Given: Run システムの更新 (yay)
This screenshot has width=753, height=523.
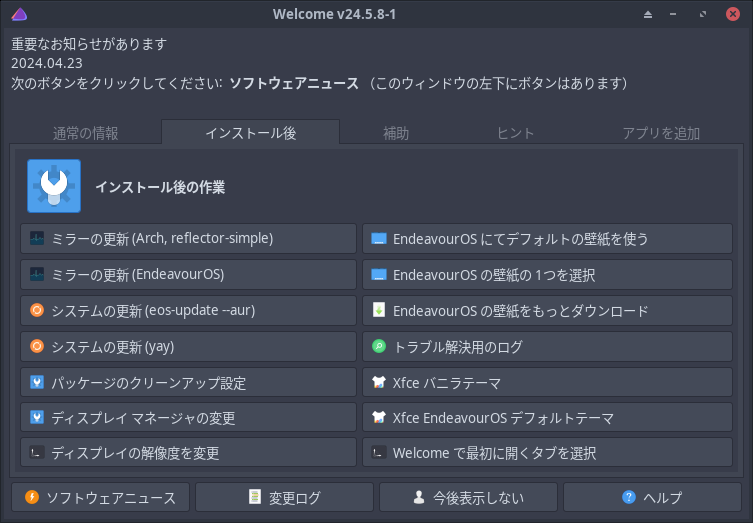Looking at the screenshot, I should click(188, 346).
